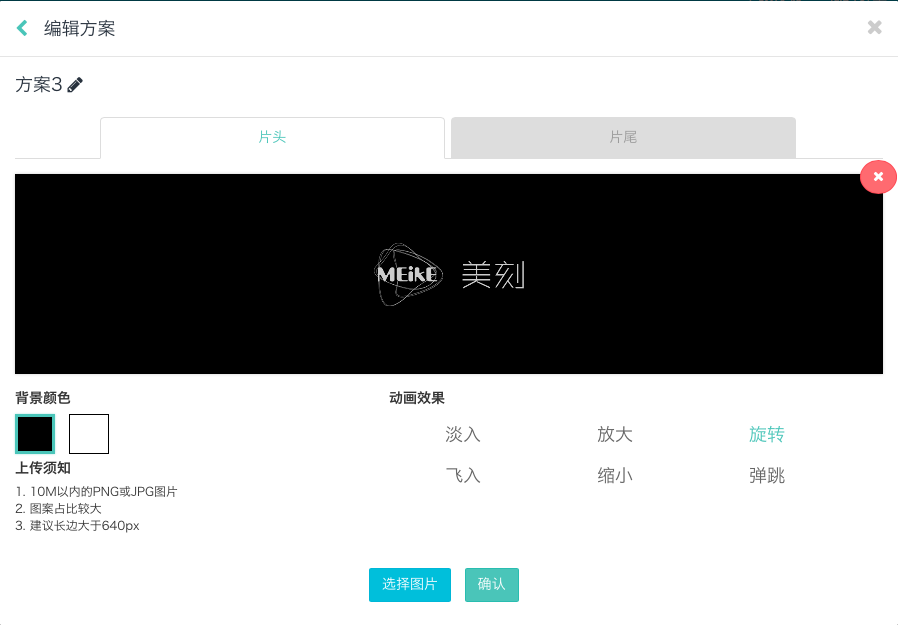Switch to the 片头 tab
This screenshot has height=625, width=898.
tap(272, 137)
